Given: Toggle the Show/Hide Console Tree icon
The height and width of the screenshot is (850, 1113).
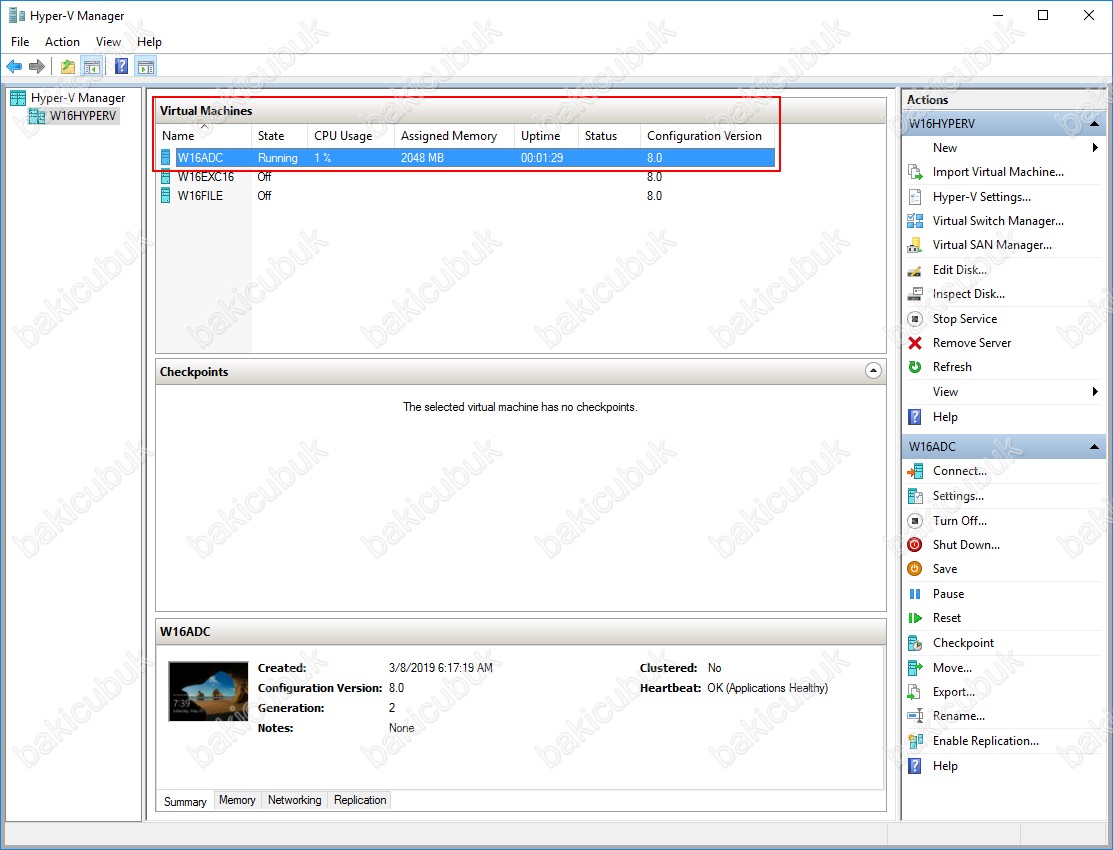Looking at the screenshot, I should pos(91,67).
